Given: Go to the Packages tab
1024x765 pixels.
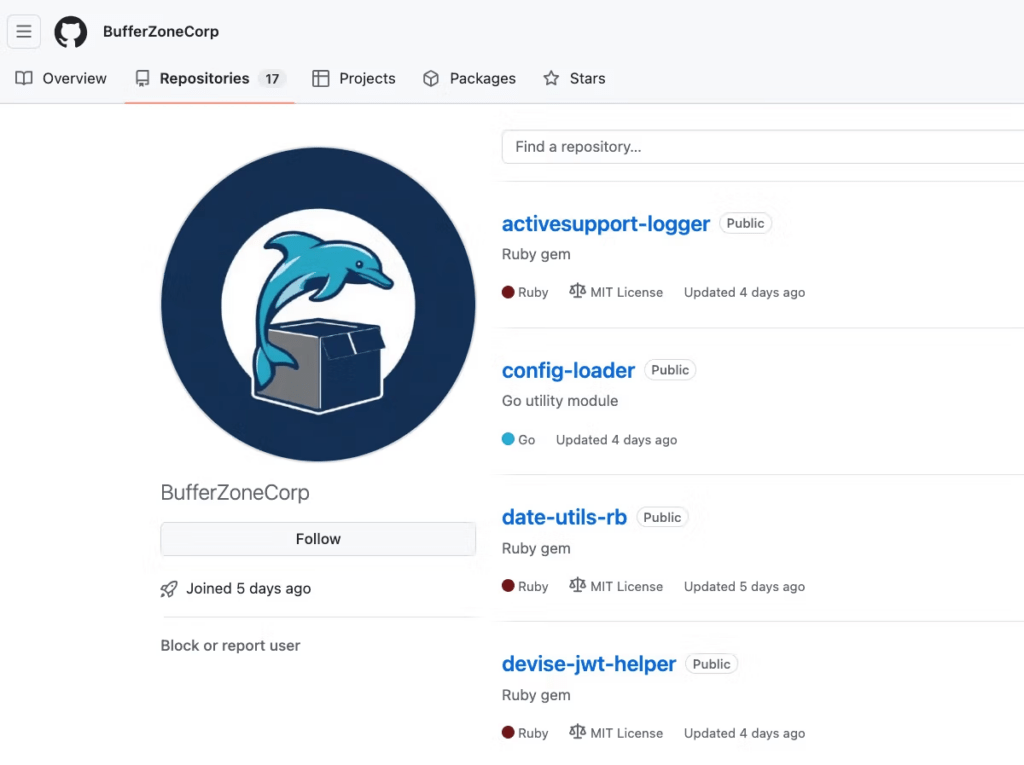Looking at the screenshot, I should (470, 78).
